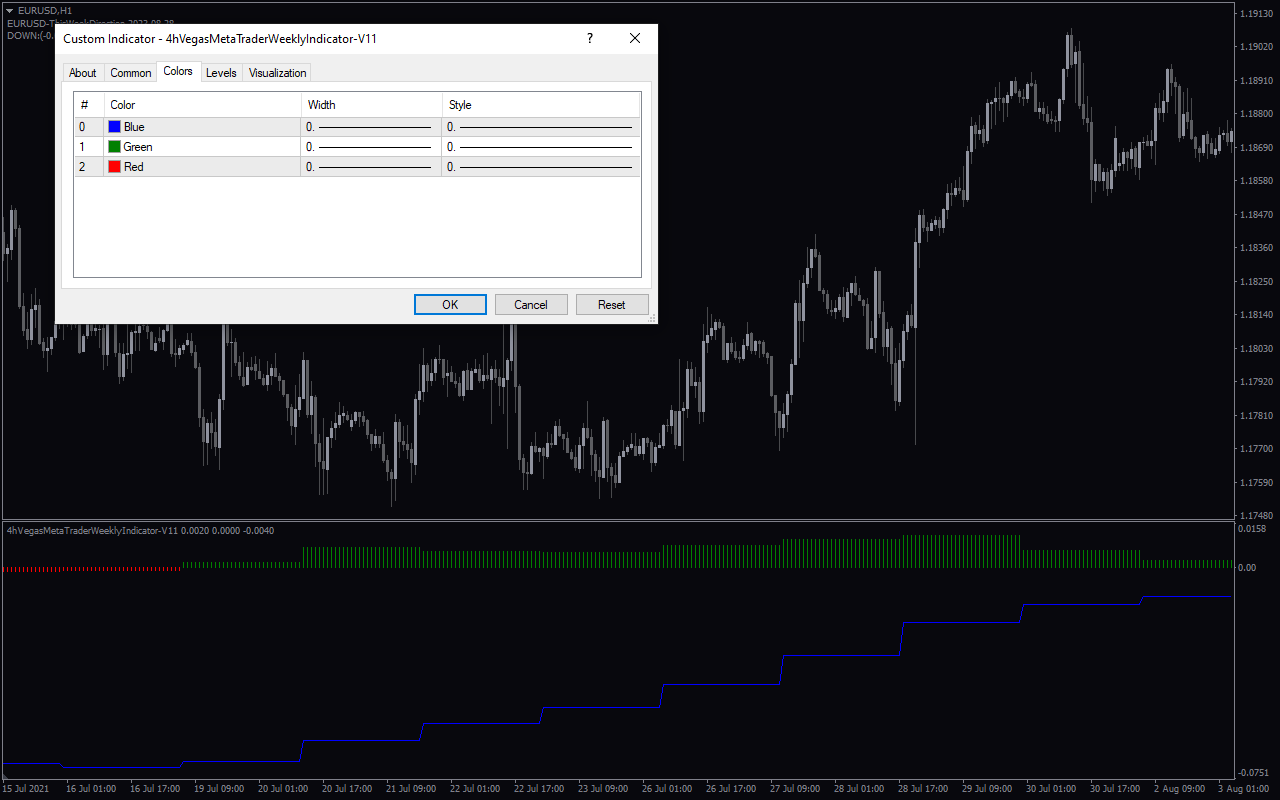Click the 1.19130 price label
This screenshot has height=800, width=1280.
1255,14
